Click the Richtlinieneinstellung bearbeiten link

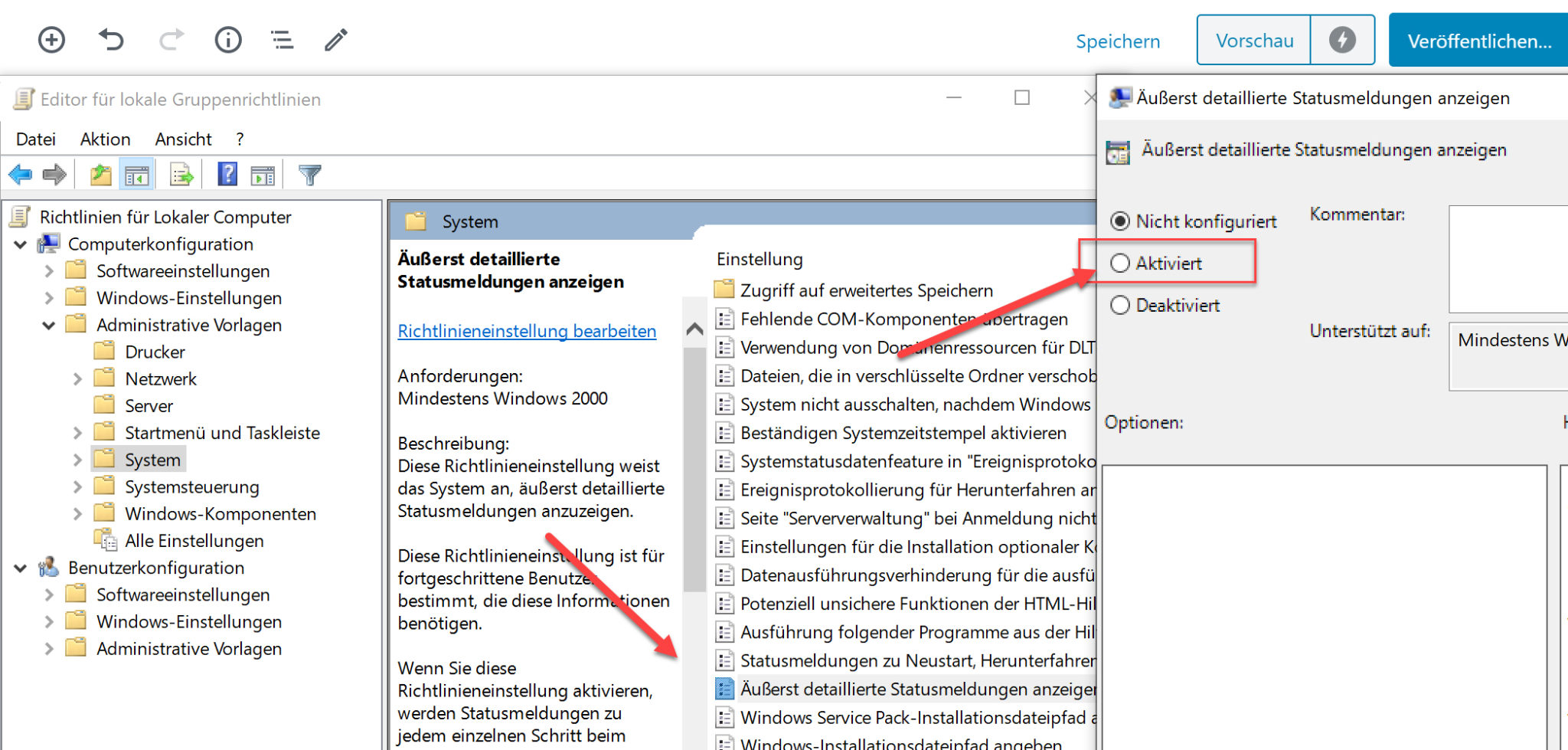(527, 331)
